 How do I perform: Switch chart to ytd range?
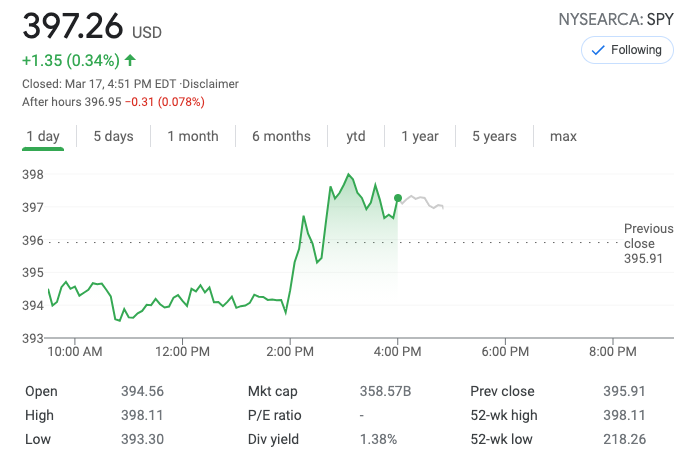tap(356, 136)
